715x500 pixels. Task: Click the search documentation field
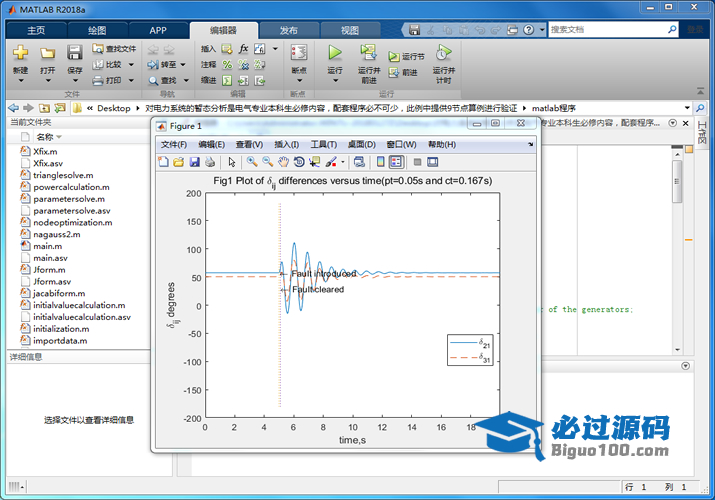(x=608, y=30)
